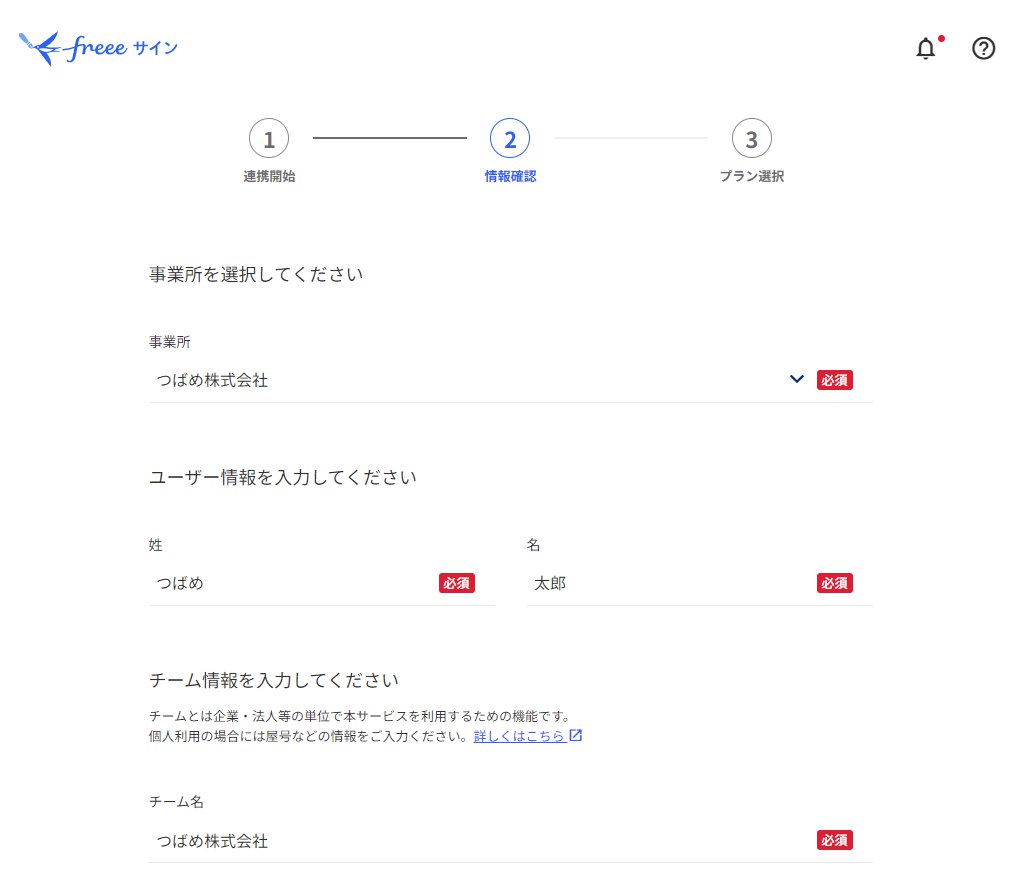
Task: Click step 1 circle 連携開始
Action: pos(269,138)
